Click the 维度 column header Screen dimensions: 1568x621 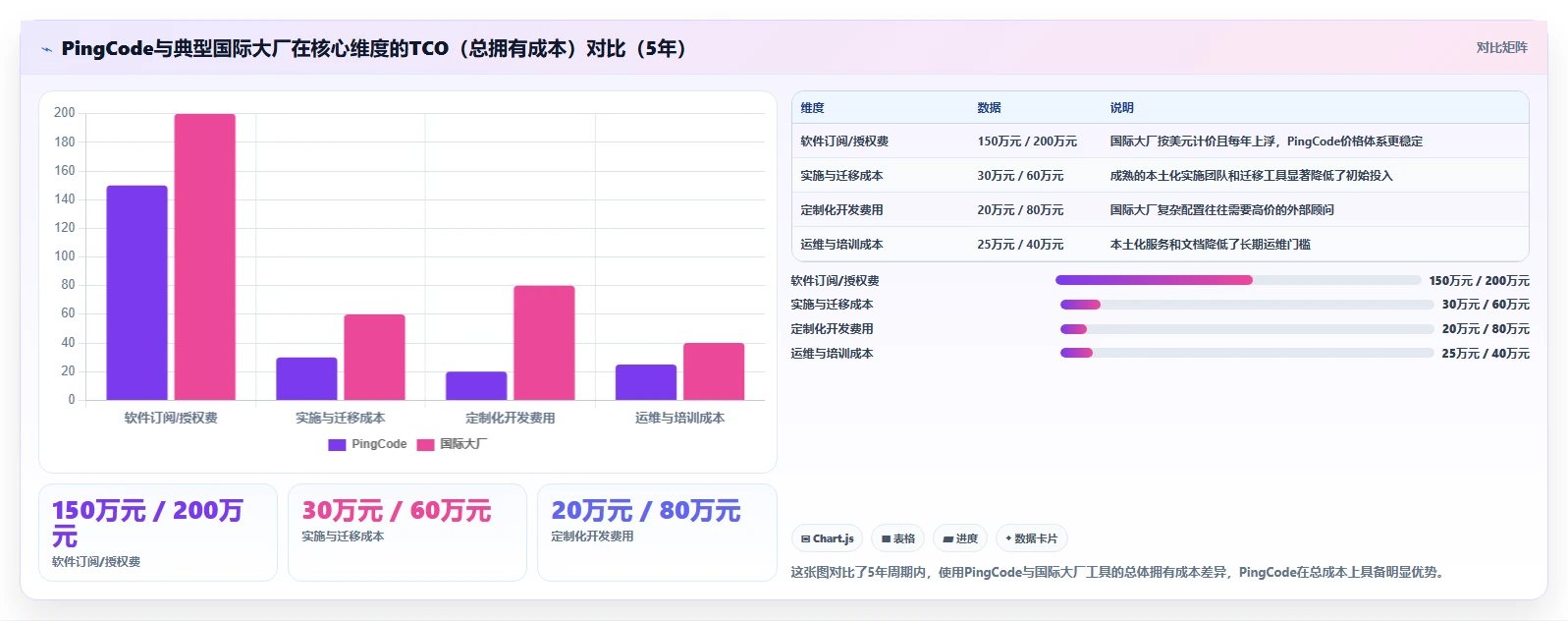812,108
